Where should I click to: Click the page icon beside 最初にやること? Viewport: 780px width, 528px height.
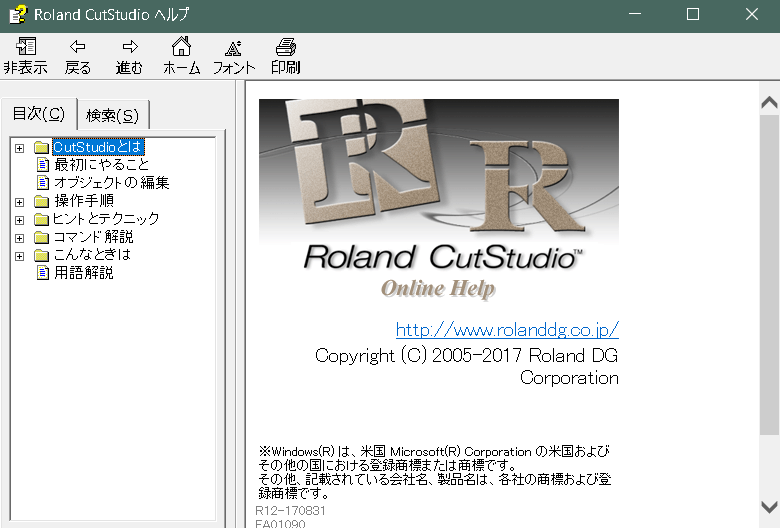tap(43, 165)
